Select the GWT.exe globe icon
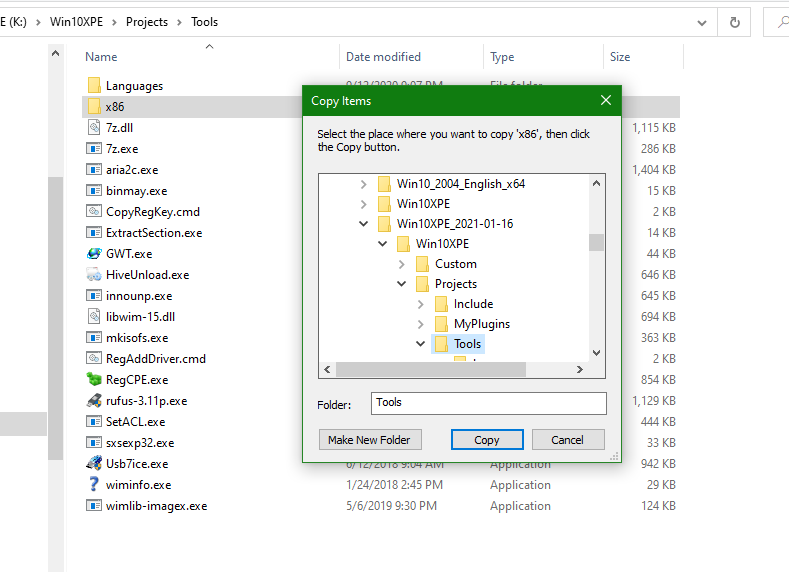Viewport: 789px width, 572px height. point(94,254)
